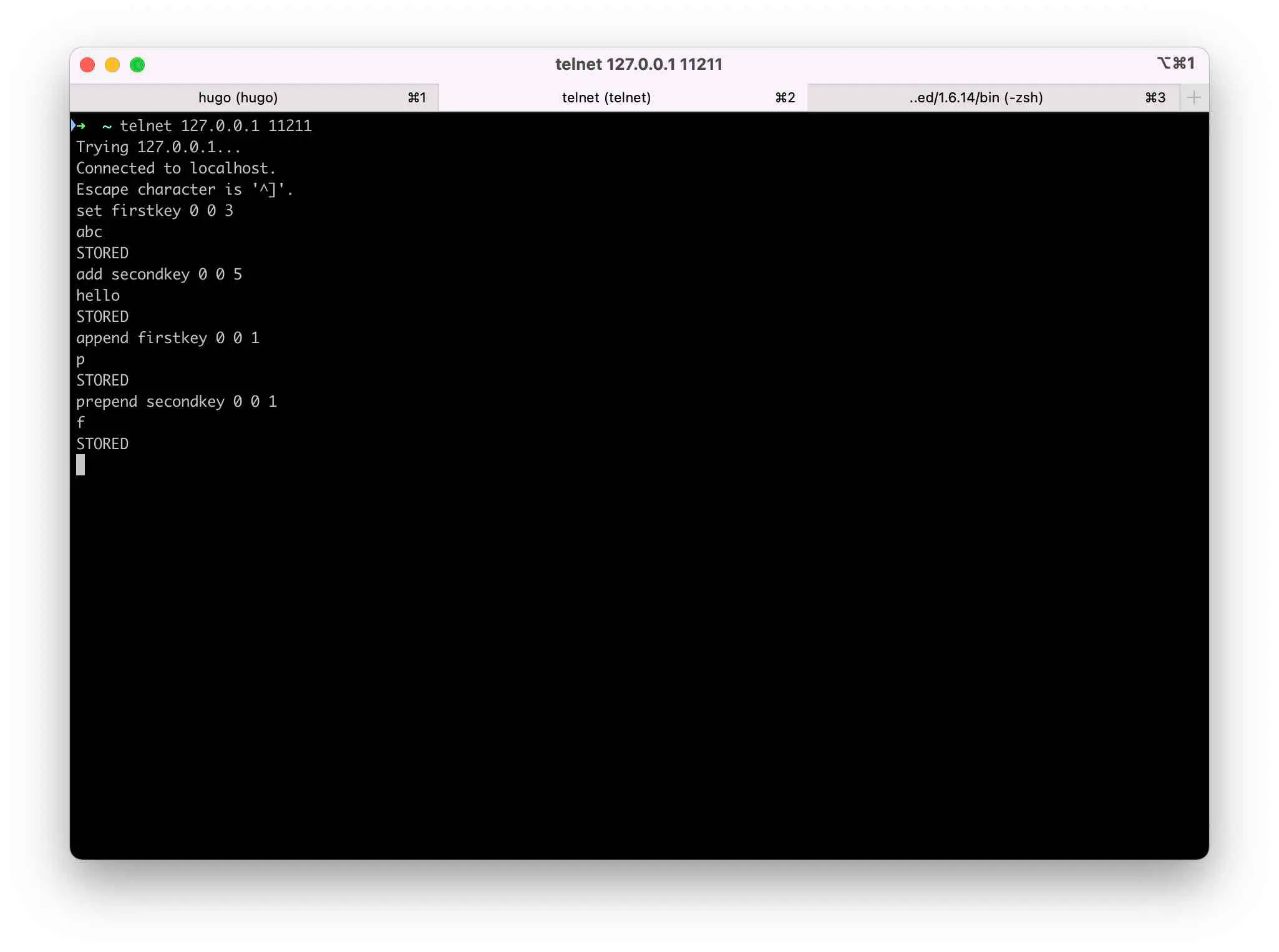1279x952 pixels.
Task: Click the 'add secondkey 0 0 5' command
Action: [x=159, y=274]
